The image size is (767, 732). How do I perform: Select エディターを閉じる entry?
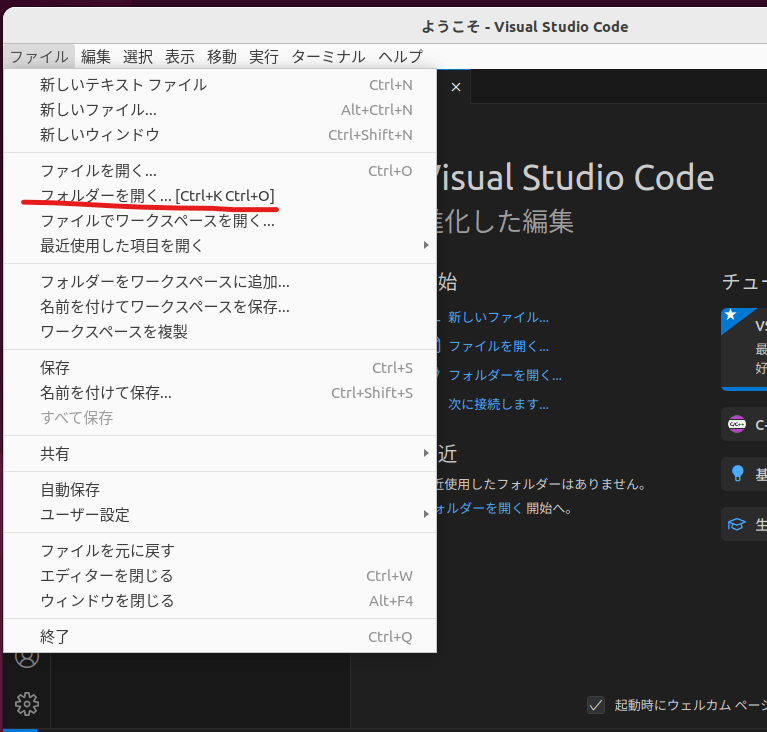point(220,576)
